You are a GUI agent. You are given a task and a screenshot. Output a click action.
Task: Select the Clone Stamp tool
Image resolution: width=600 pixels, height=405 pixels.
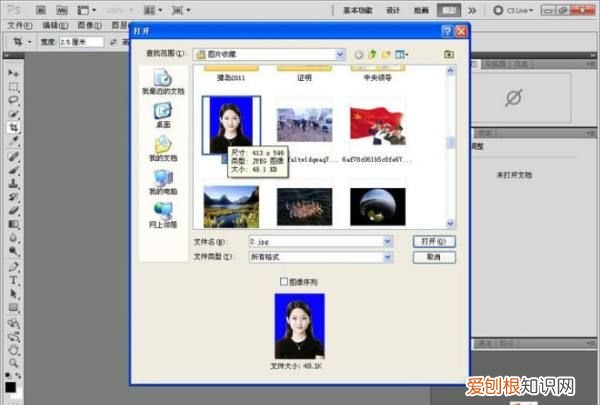coord(13,183)
